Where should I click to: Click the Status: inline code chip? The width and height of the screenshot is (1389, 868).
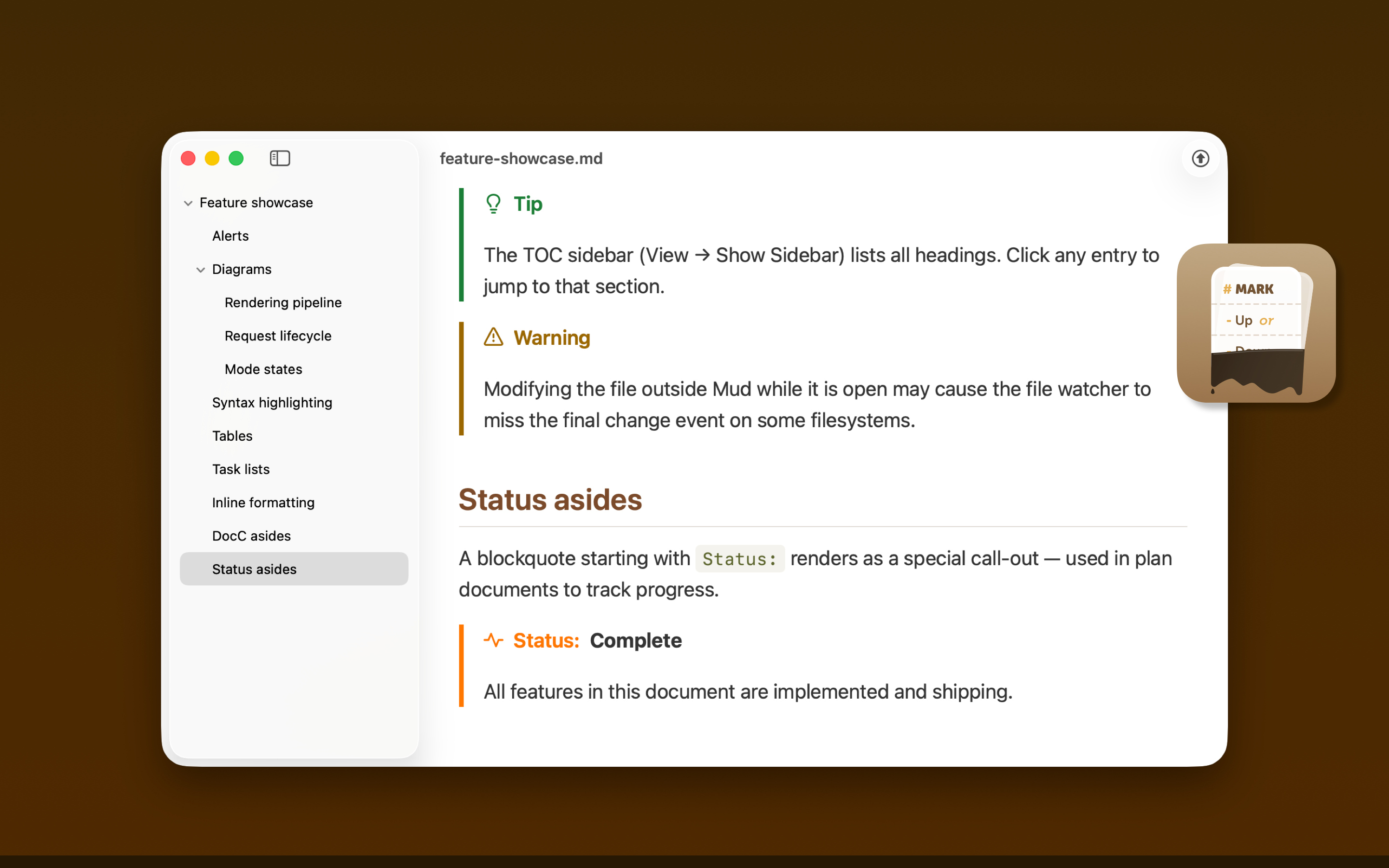[x=739, y=558]
